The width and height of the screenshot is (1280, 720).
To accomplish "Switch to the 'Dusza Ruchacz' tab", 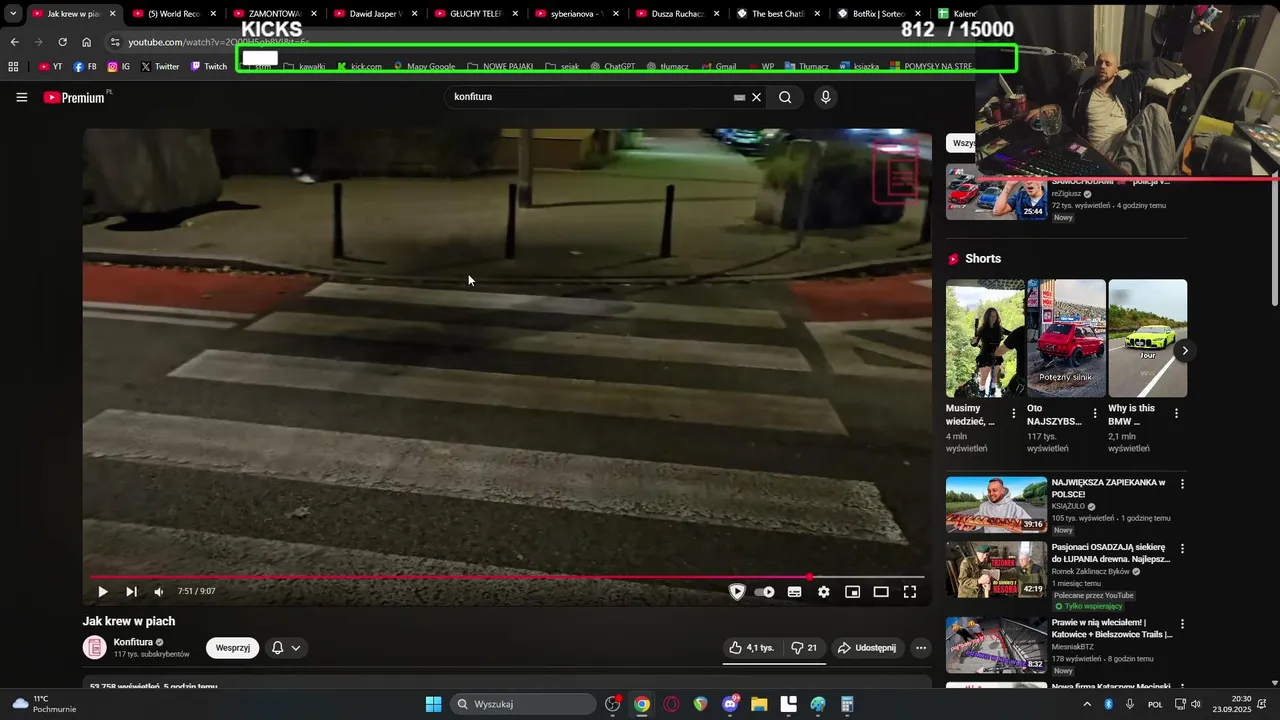I will (677, 14).
